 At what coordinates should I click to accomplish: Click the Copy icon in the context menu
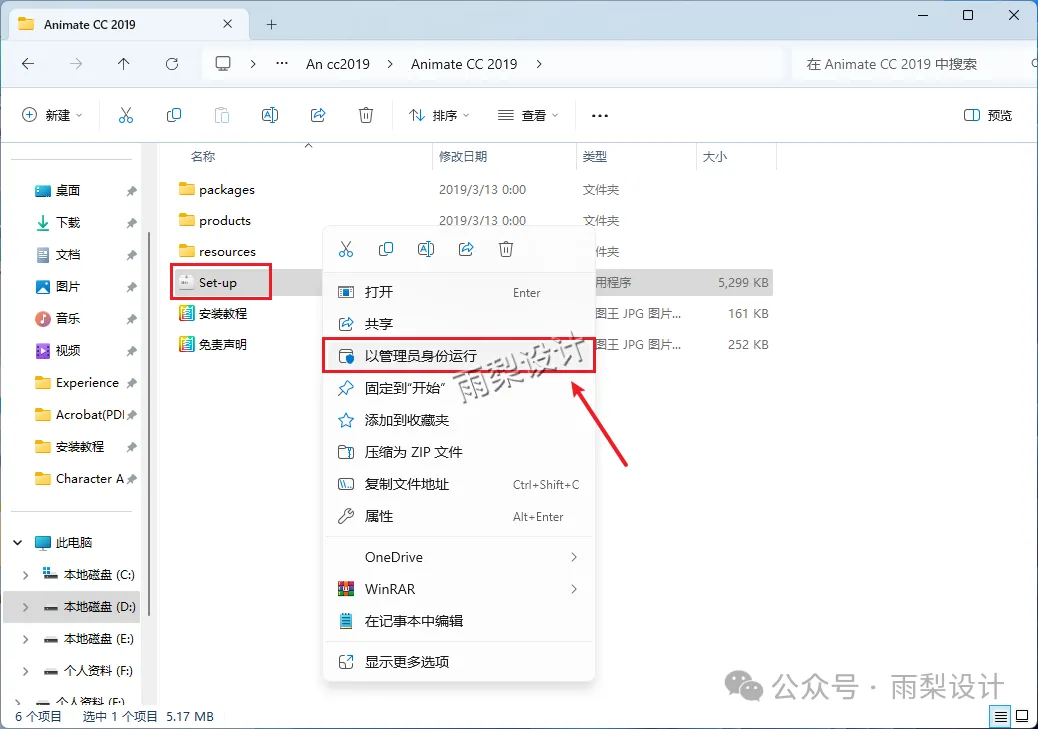point(386,249)
